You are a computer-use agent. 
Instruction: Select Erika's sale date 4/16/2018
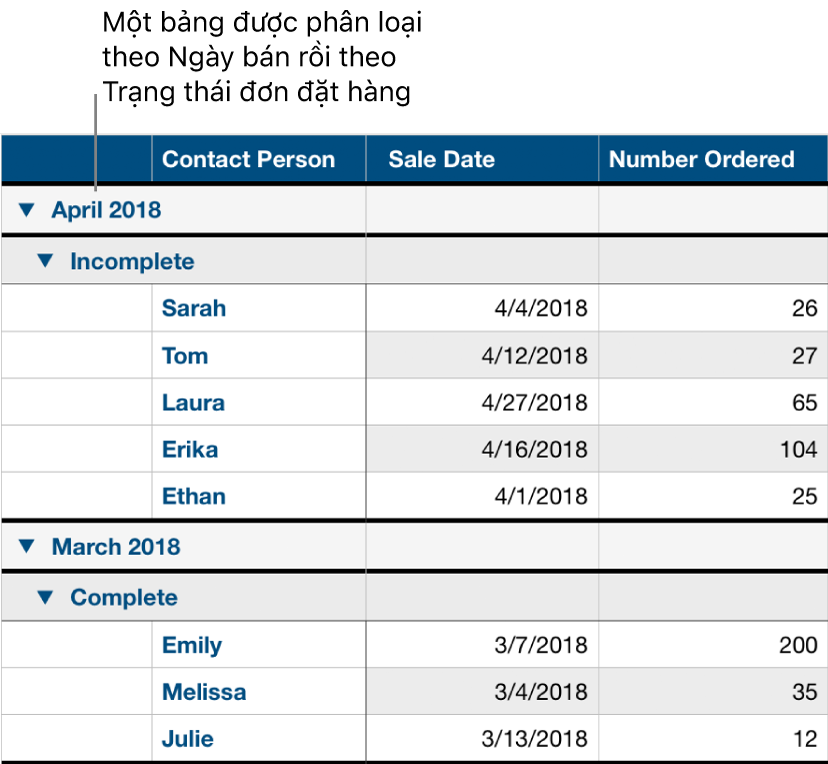click(534, 450)
